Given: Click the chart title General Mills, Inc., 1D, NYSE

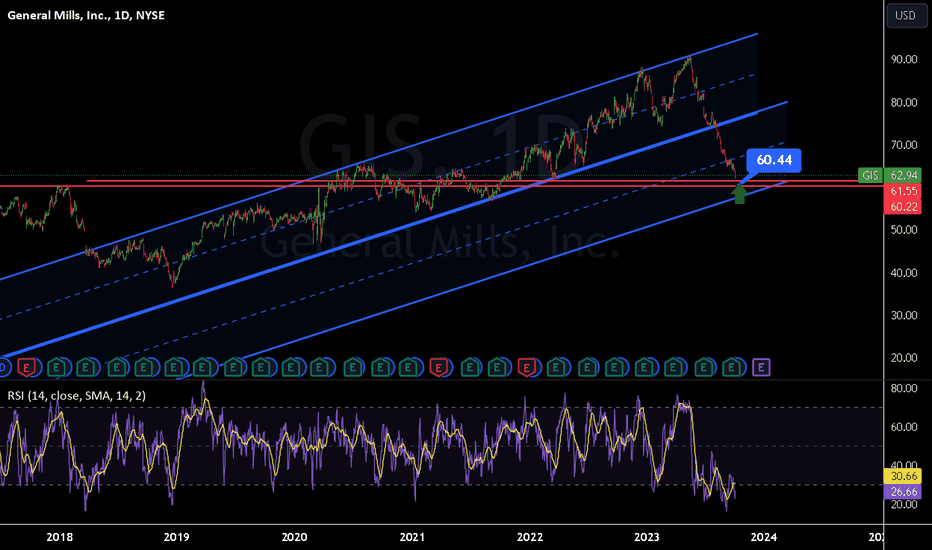Looking at the screenshot, I should 86,15.
